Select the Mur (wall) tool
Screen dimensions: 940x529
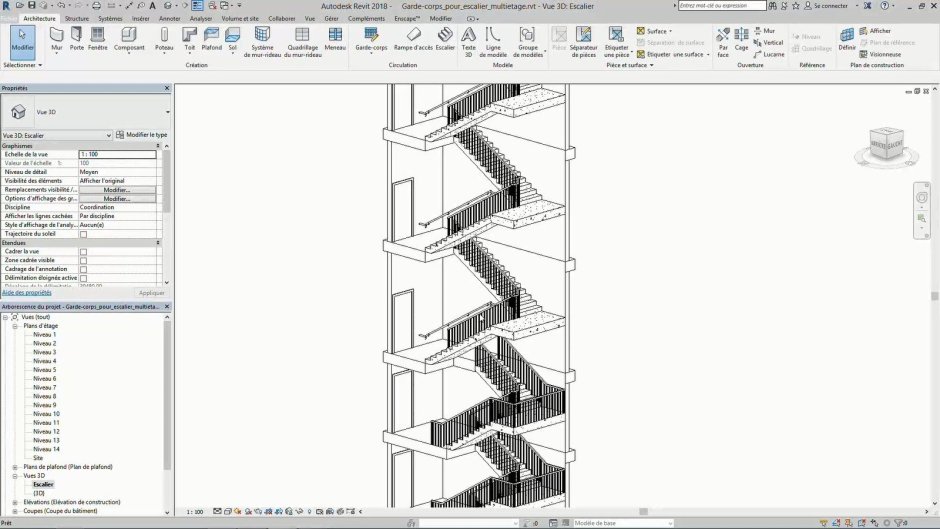tap(56, 39)
